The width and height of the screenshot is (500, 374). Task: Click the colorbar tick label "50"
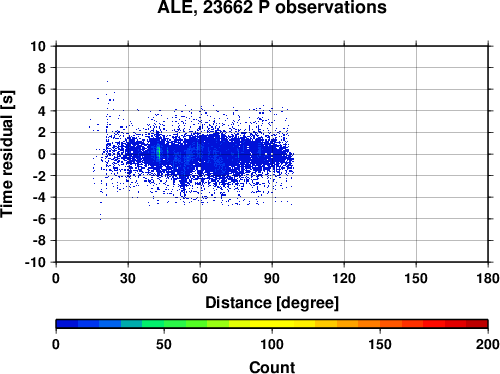(x=164, y=344)
